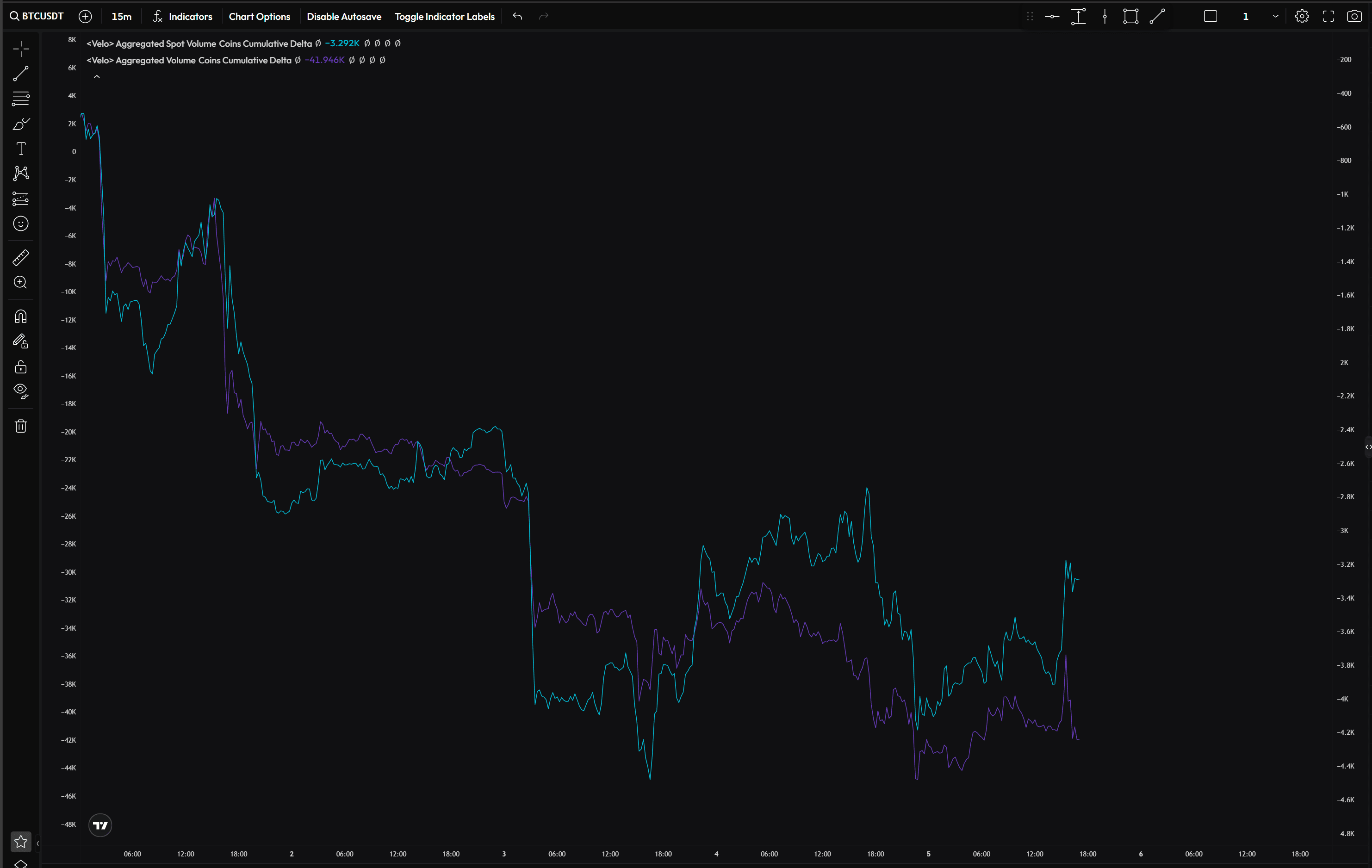Open the emoji icons tool
1372x868 pixels.
[x=21, y=224]
